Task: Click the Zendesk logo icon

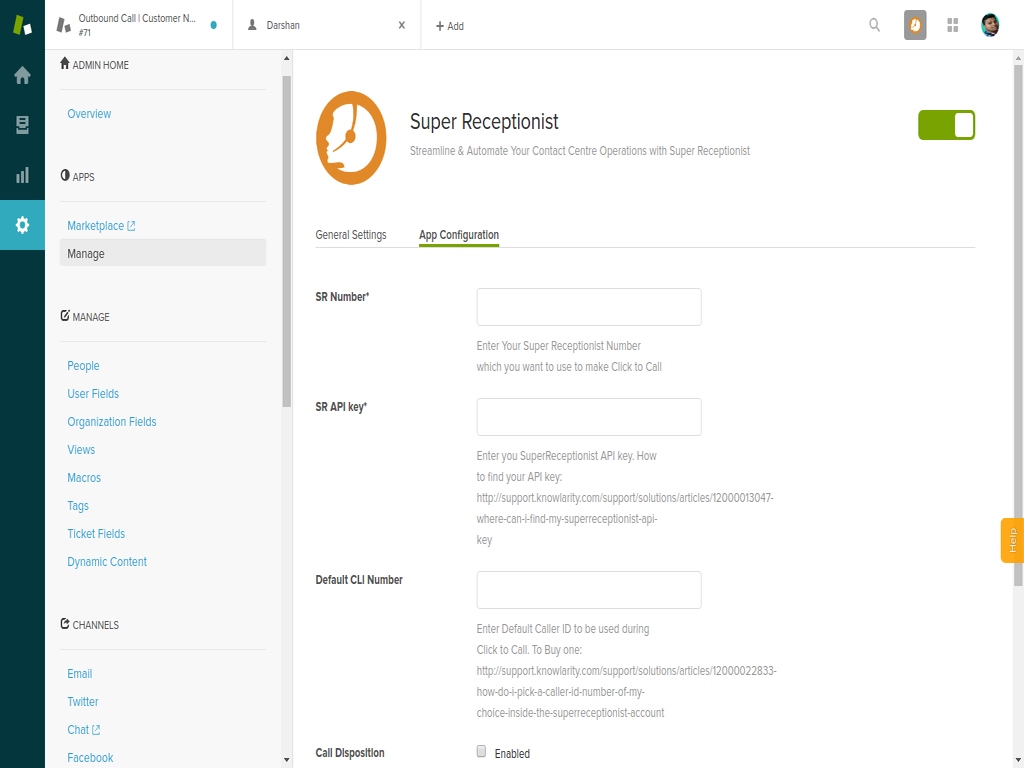Action: [x=22, y=25]
